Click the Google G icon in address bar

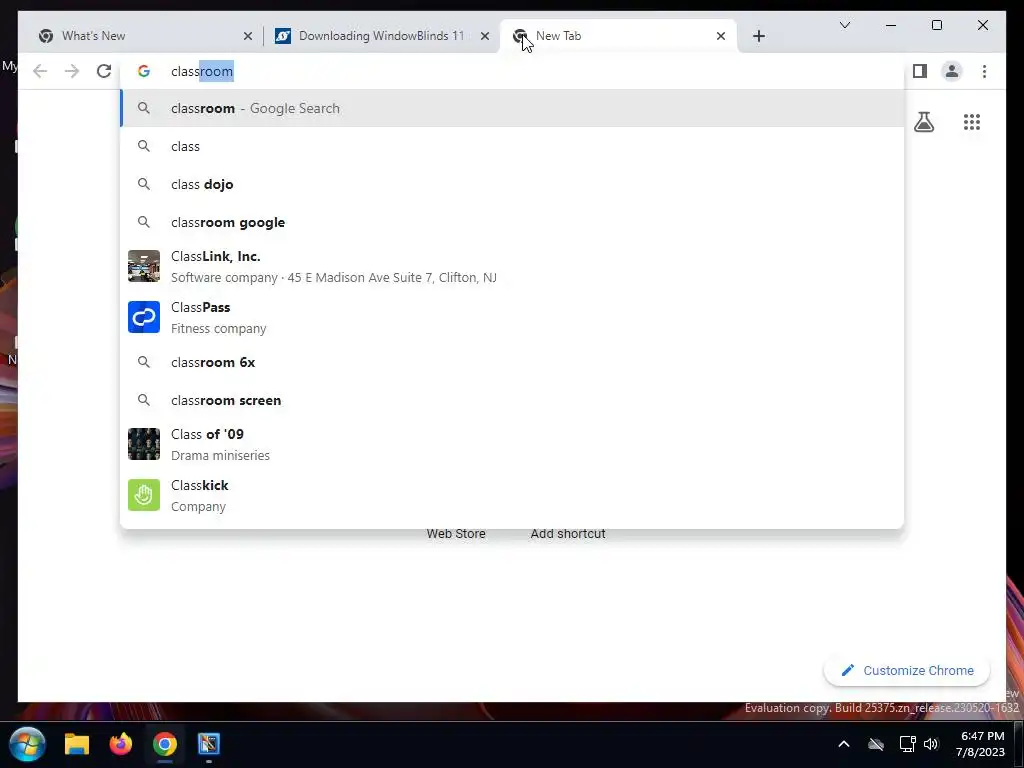[x=144, y=71]
